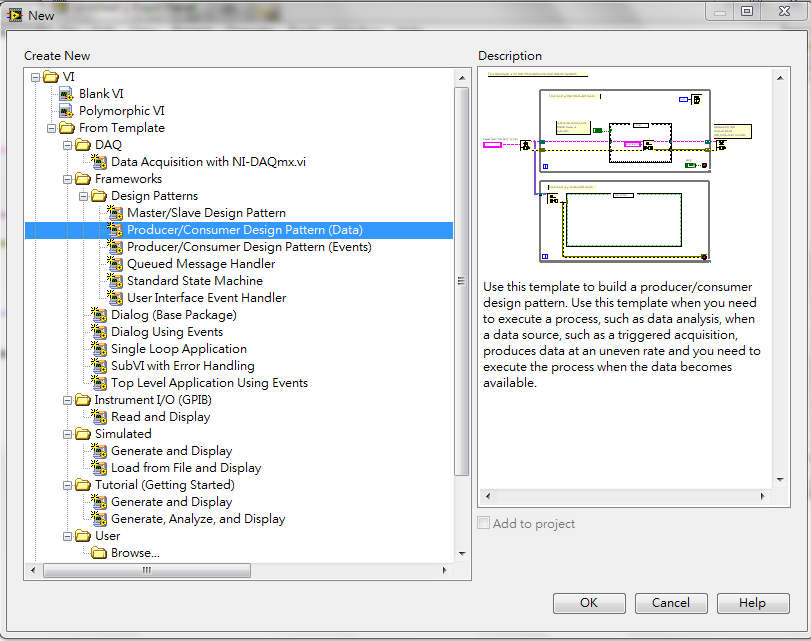Open Help from the dialog
The height and width of the screenshot is (641, 811).
[753, 603]
